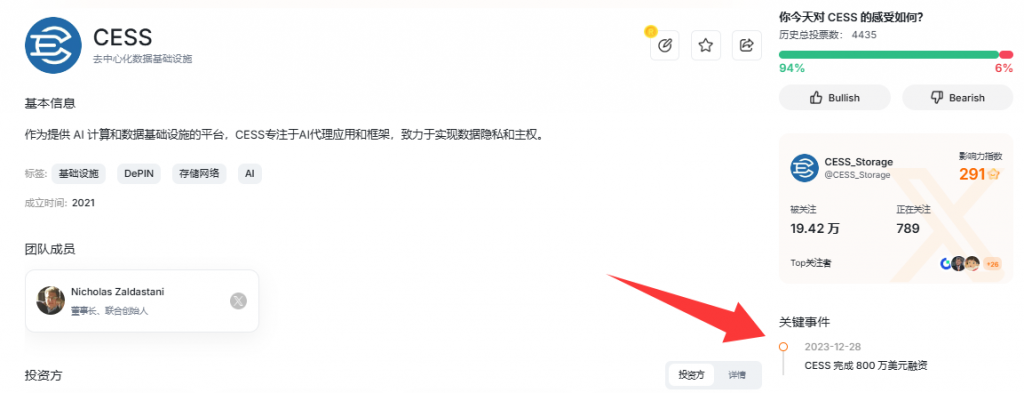Image resolution: width=1024 pixels, height=393 pixels.
Task: Click the Top关注者 avatars group
Action: [960, 264]
